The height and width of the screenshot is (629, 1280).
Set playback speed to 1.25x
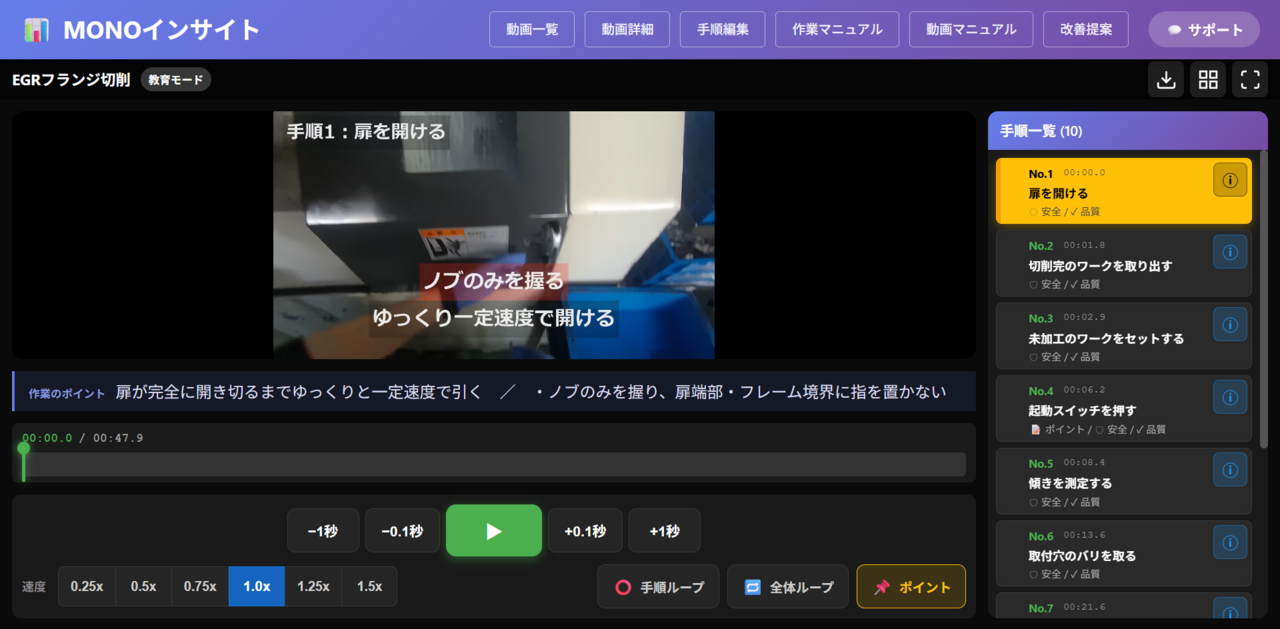click(313, 587)
